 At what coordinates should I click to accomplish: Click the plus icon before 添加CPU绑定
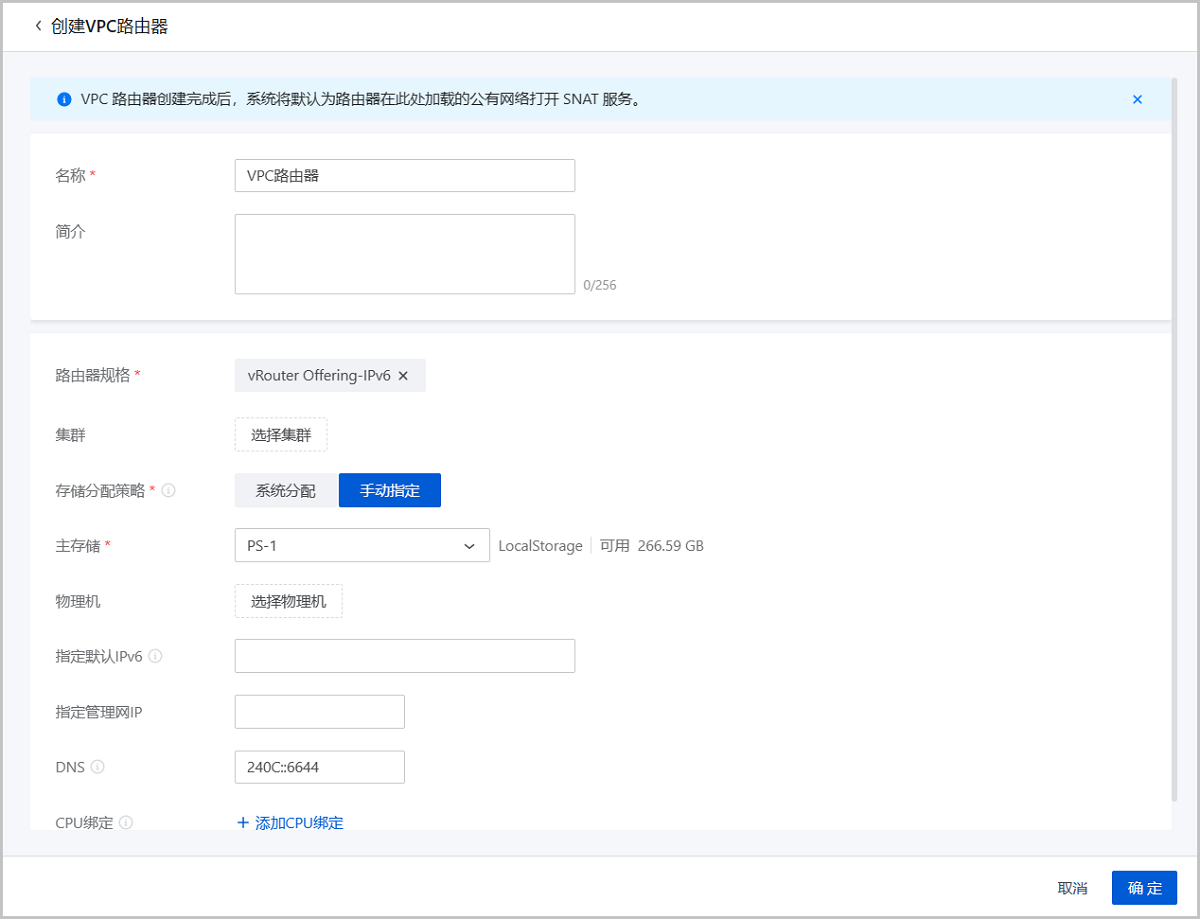point(242,822)
